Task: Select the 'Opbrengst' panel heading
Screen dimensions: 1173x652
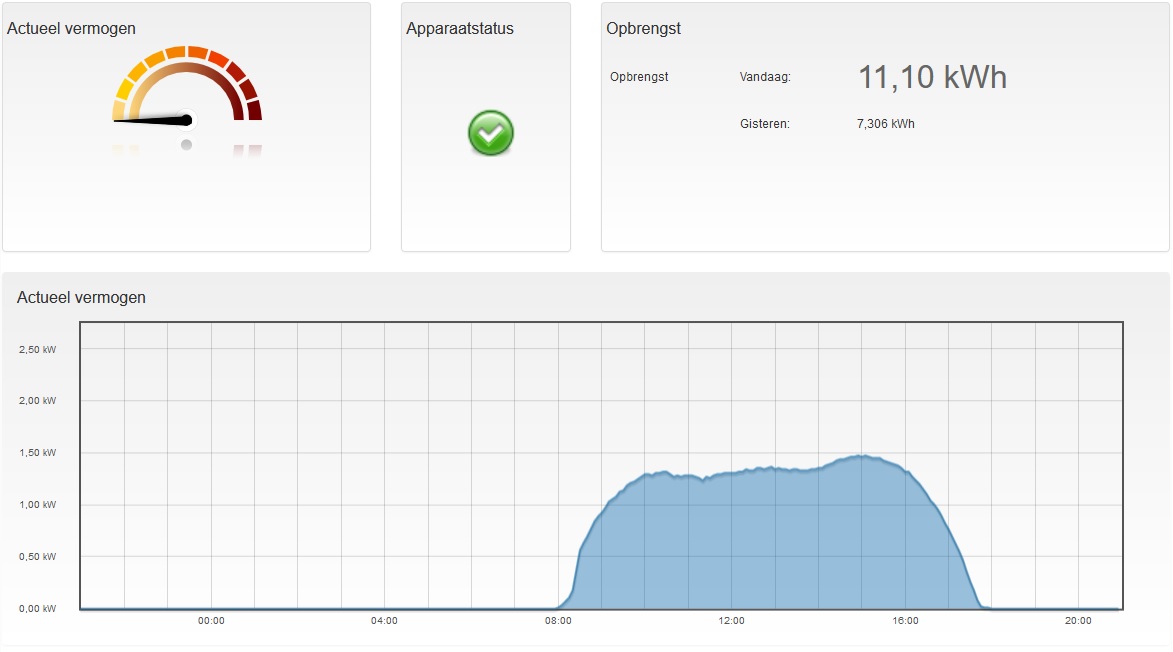Action: pyautogui.click(x=643, y=28)
